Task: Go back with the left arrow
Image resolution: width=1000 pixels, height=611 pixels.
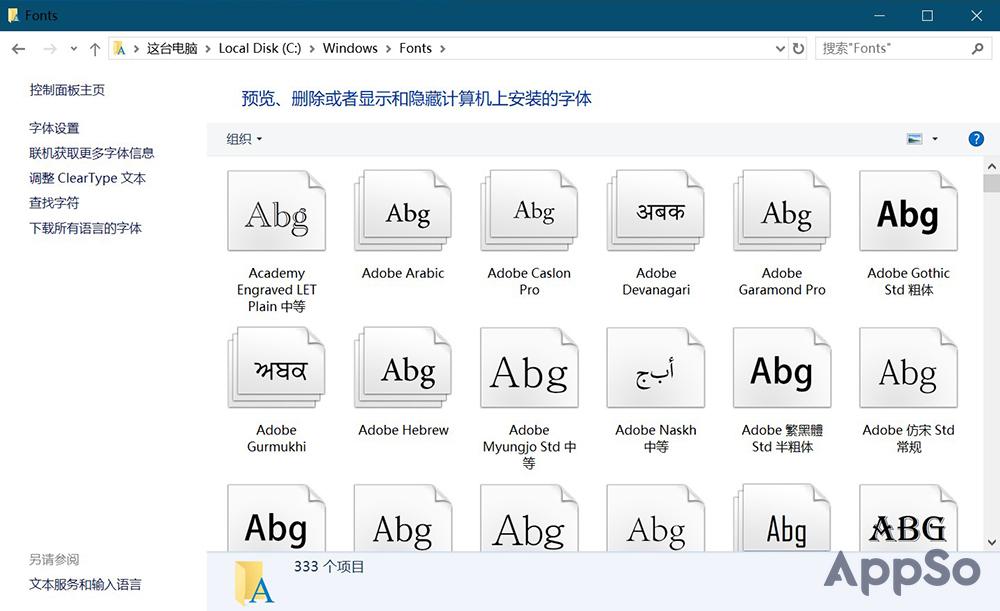Action: [18, 48]
